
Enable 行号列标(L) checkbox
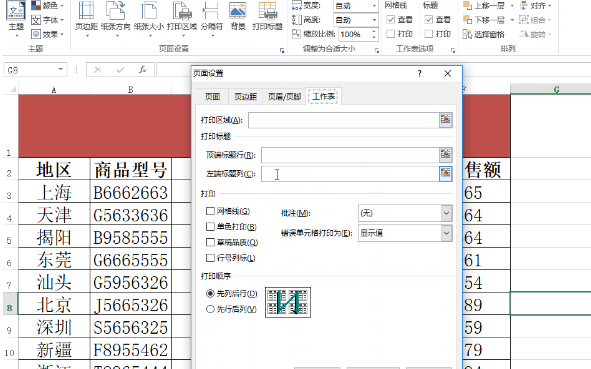pos(210,258)
